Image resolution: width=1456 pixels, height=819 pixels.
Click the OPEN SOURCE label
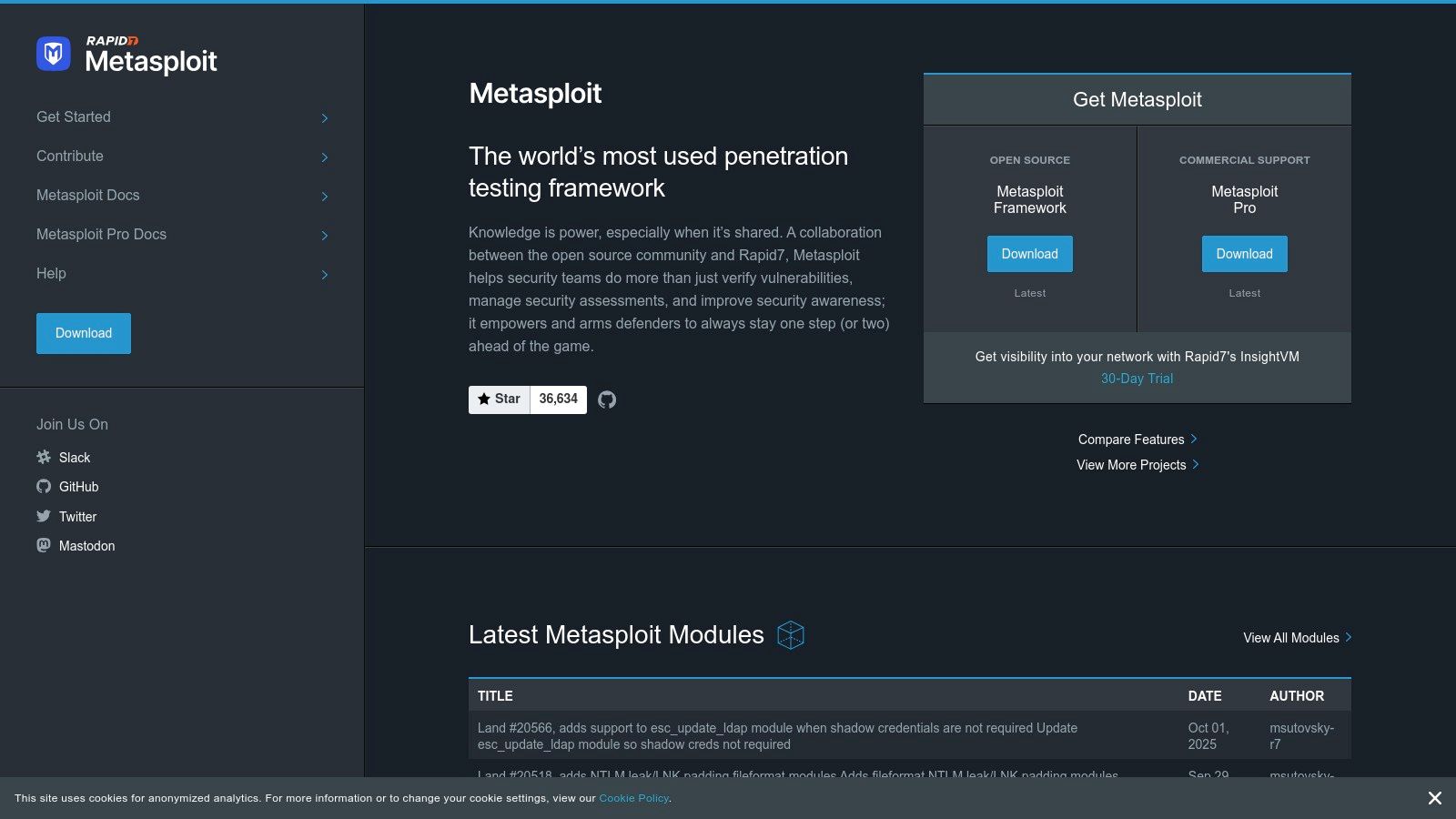[x=1030, y=160]
